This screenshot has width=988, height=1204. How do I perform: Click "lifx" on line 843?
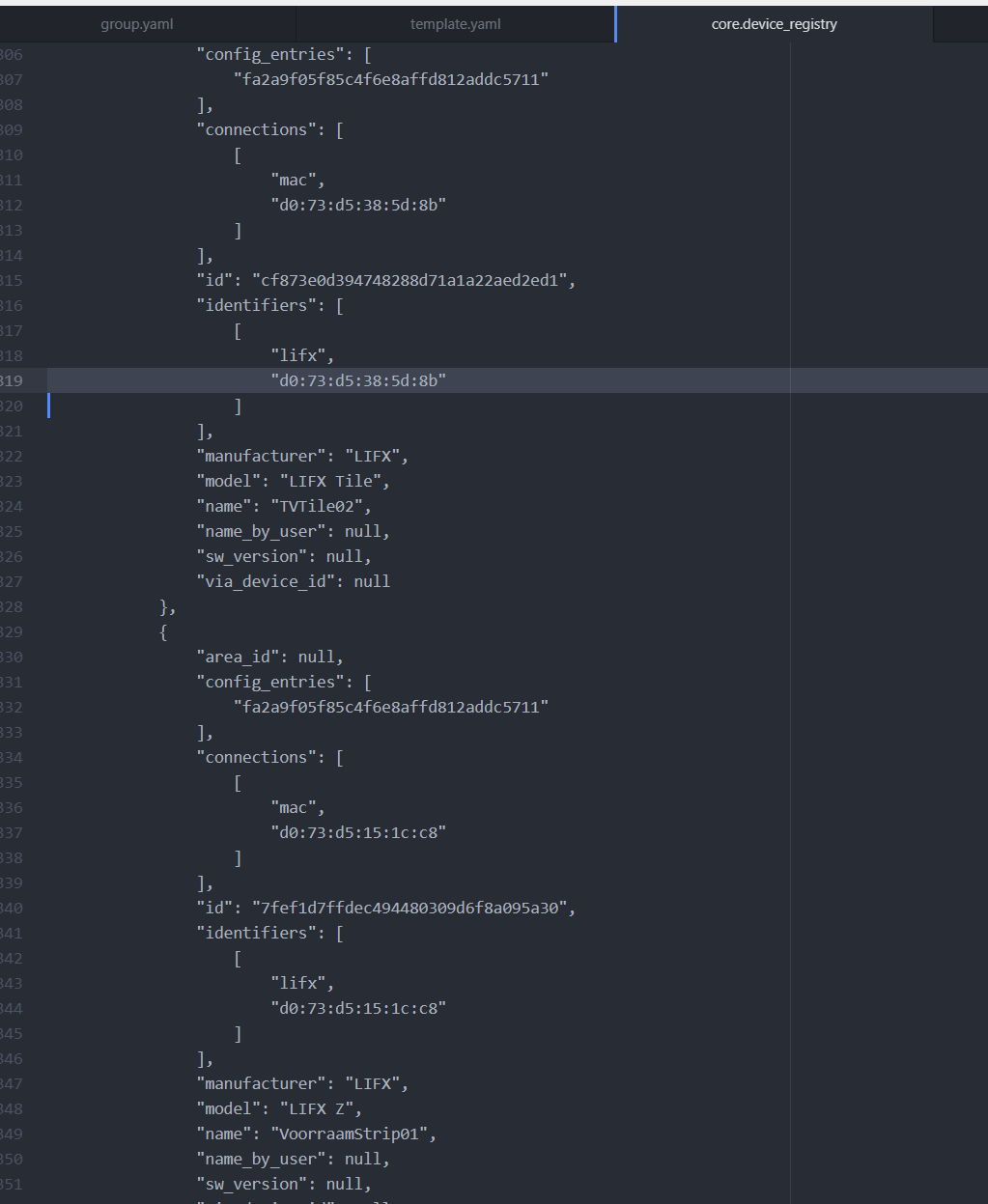tap(297, 983)
